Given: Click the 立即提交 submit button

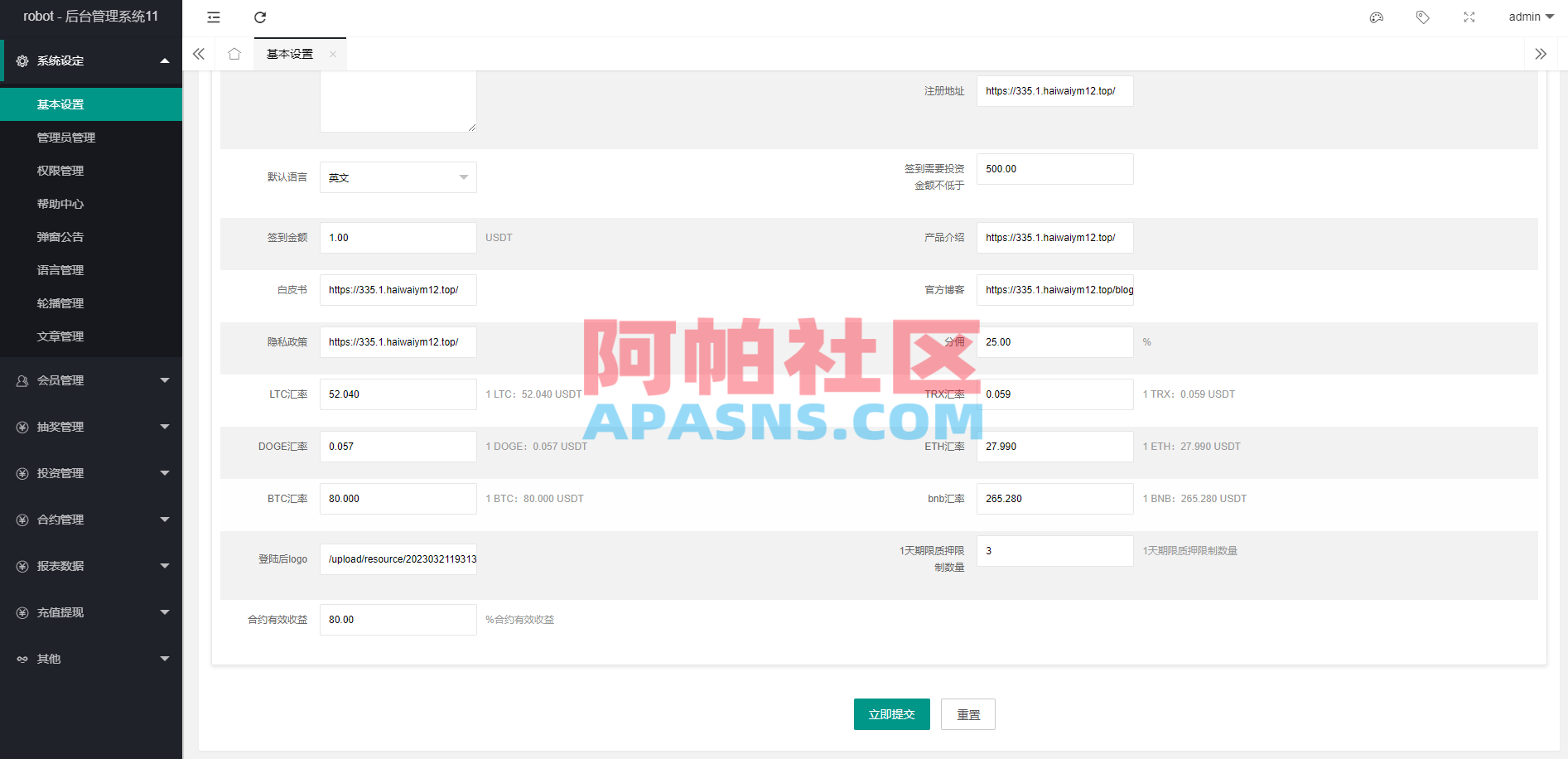Looking at the screenshot, I should [891, 713].
